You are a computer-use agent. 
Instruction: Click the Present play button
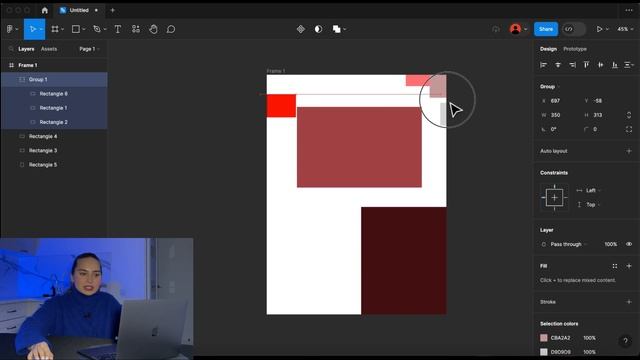pyautogui.click(x=599, y=29)
